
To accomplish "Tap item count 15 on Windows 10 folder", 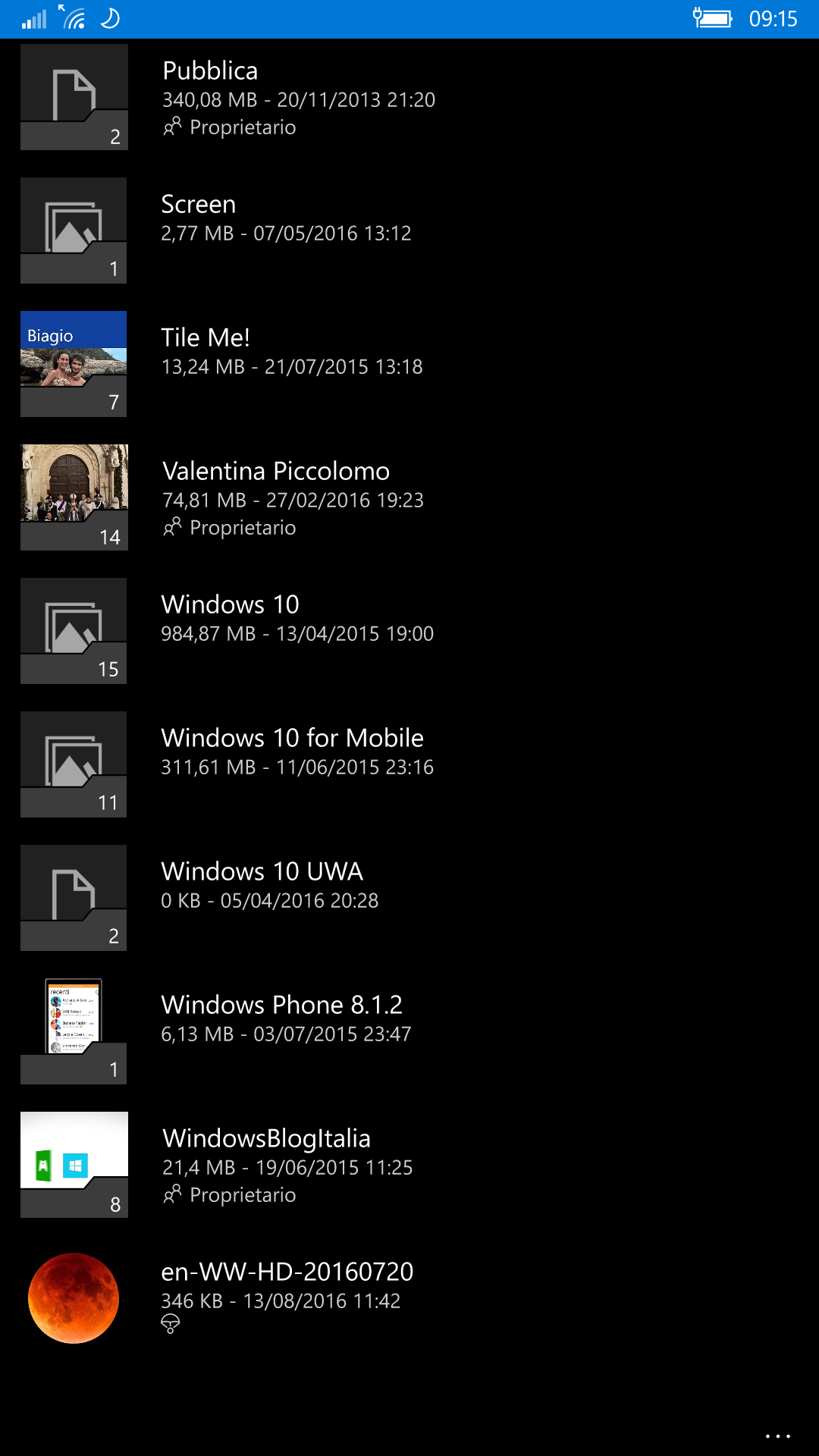I will pyautogui.click(x=108, y=670).
